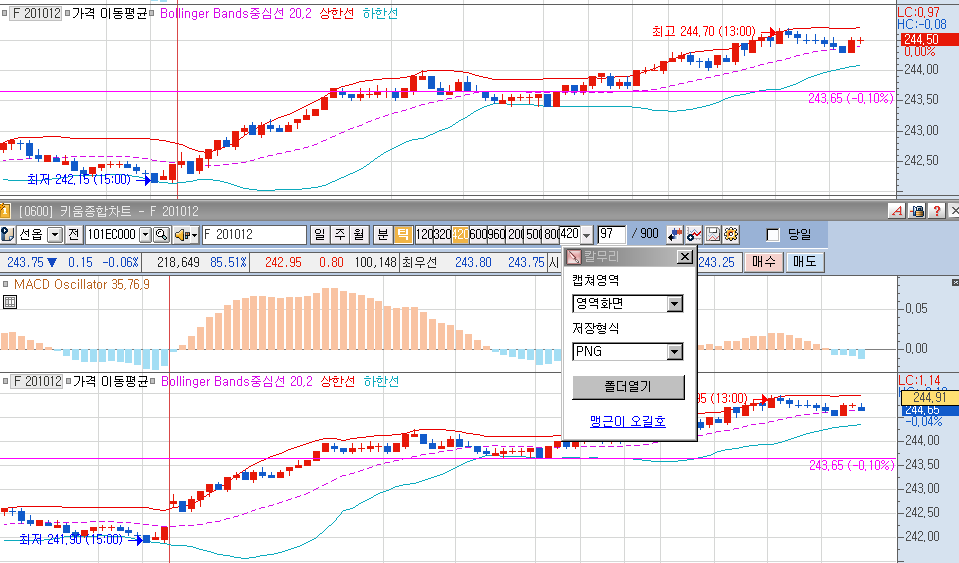Click the chart indicator line icon

click(x=694, y=234)
